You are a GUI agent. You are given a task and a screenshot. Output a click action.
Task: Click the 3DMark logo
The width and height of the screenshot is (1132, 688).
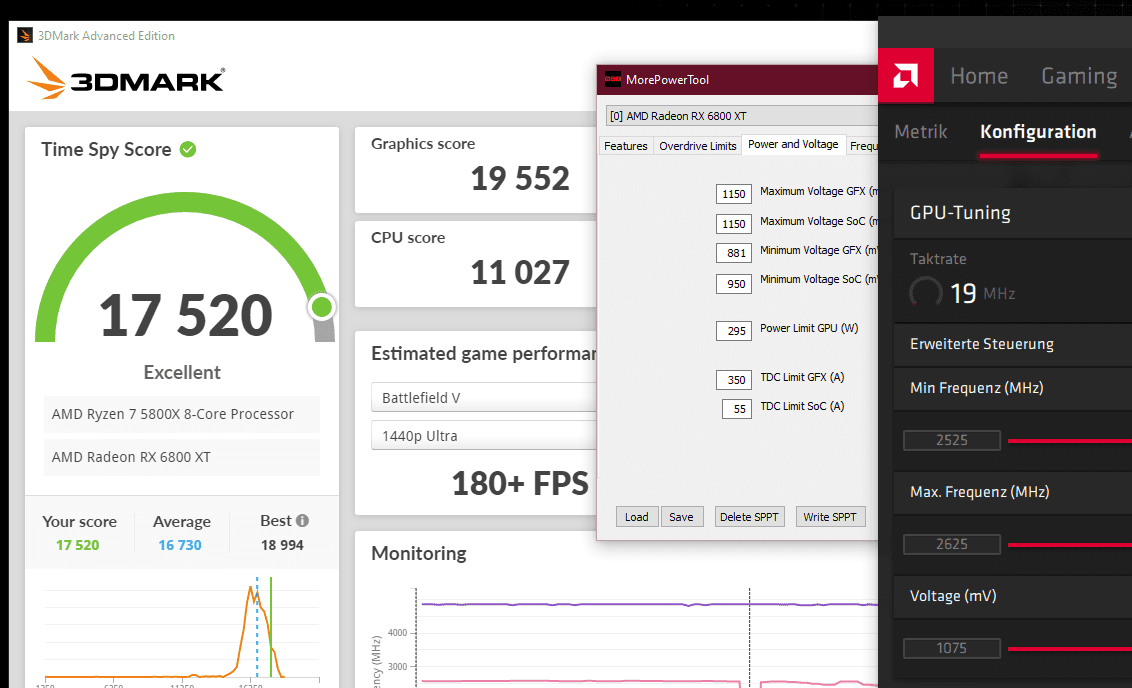click(126, 79)
